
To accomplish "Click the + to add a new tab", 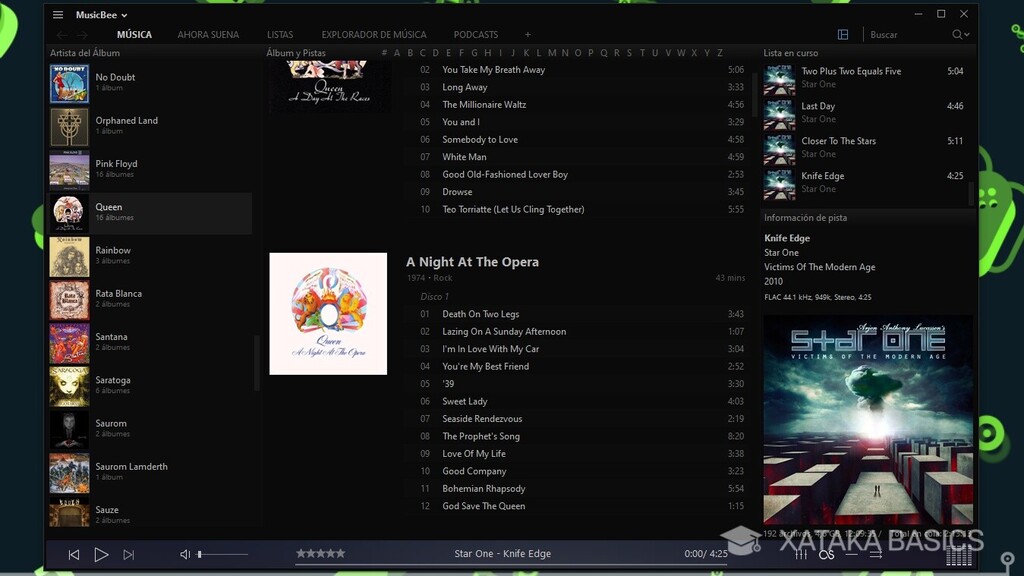I will [527, 34].
